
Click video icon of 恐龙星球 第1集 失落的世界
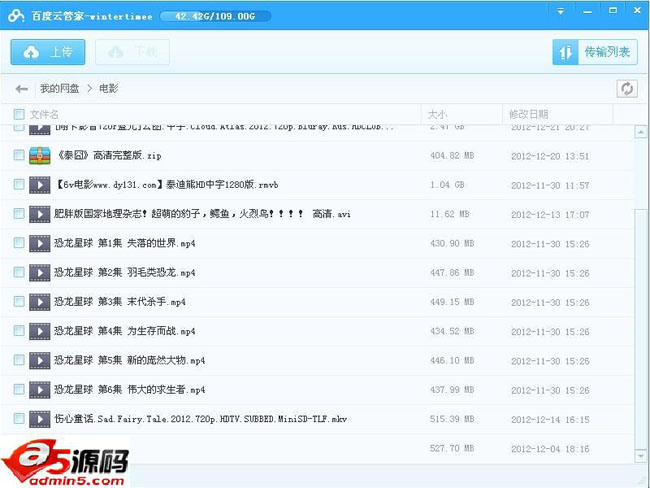(40, 243)
